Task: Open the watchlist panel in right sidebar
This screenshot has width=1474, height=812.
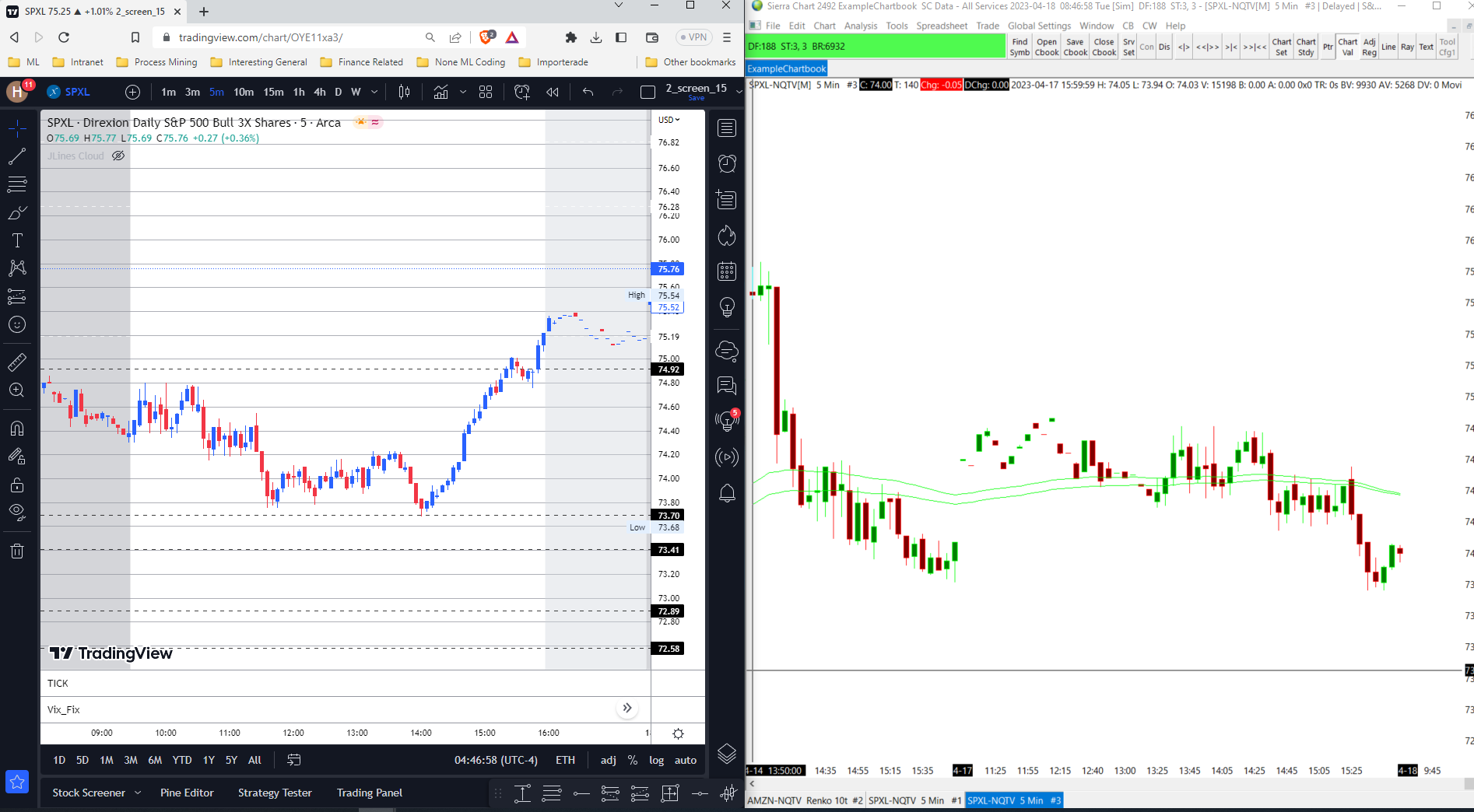Action: pos(727,128)
